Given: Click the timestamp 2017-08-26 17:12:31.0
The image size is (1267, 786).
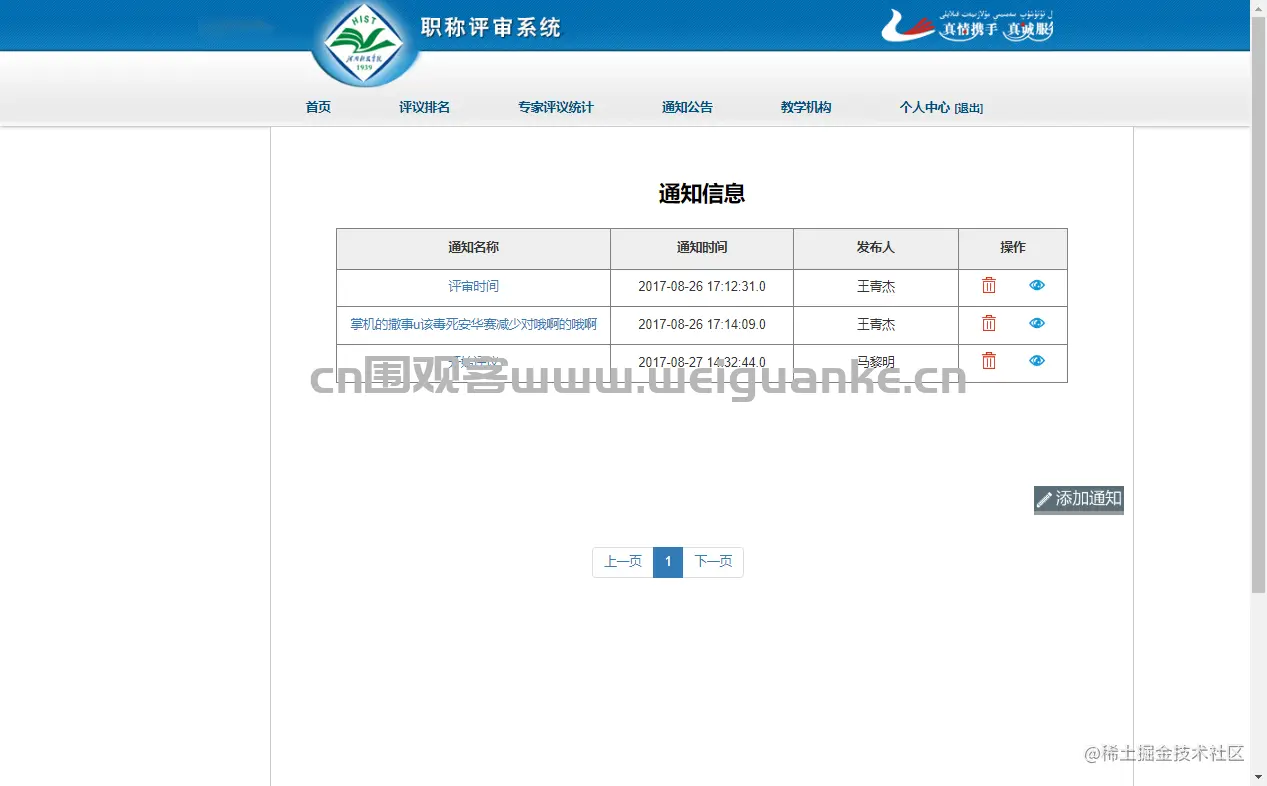Looking at the screenshot, I should click(702, 286).
